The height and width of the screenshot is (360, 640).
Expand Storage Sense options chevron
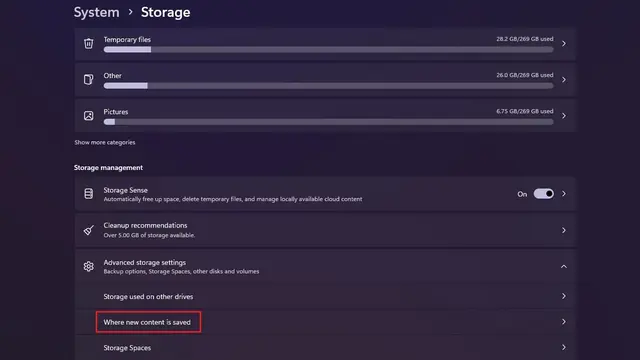tap(564, 193)
